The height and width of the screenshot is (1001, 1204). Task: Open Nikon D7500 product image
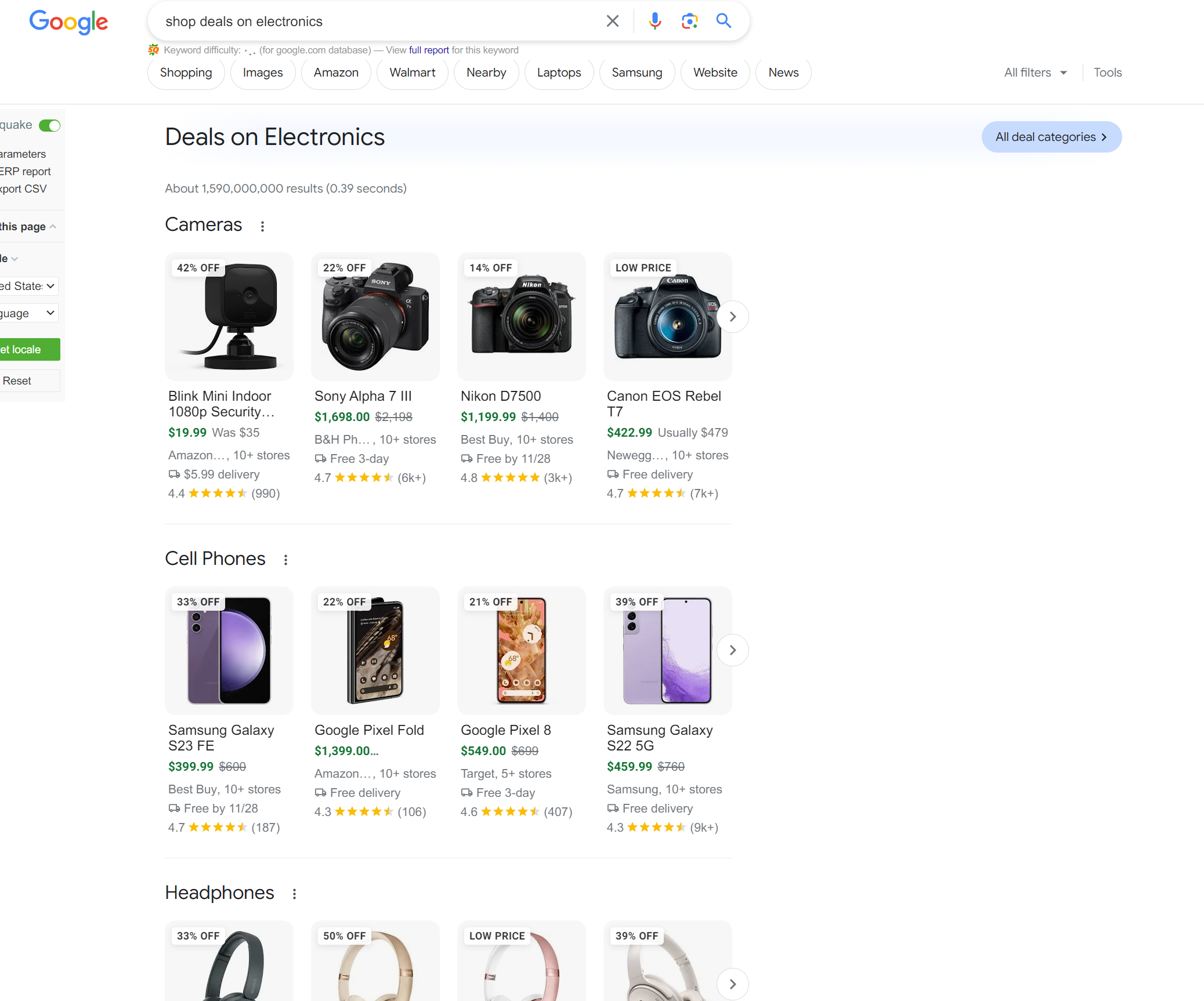[522, 317]
